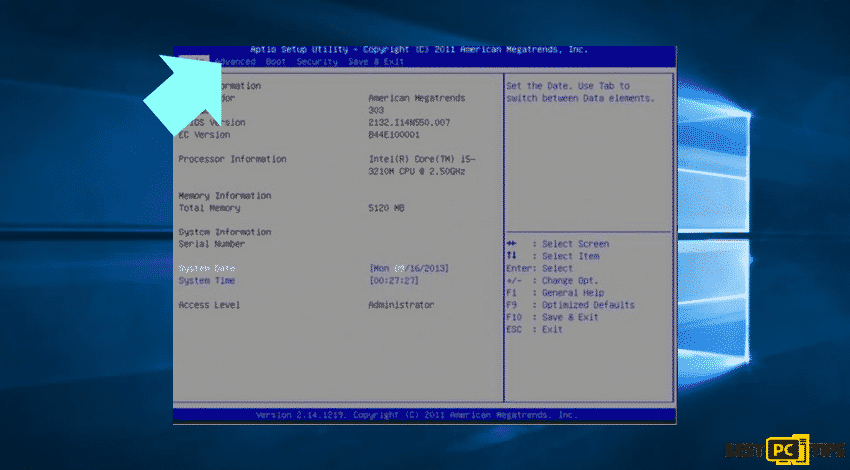Click the Processor Information label
The height and width of the screenshot is (470, 850).
coord(233,159)
